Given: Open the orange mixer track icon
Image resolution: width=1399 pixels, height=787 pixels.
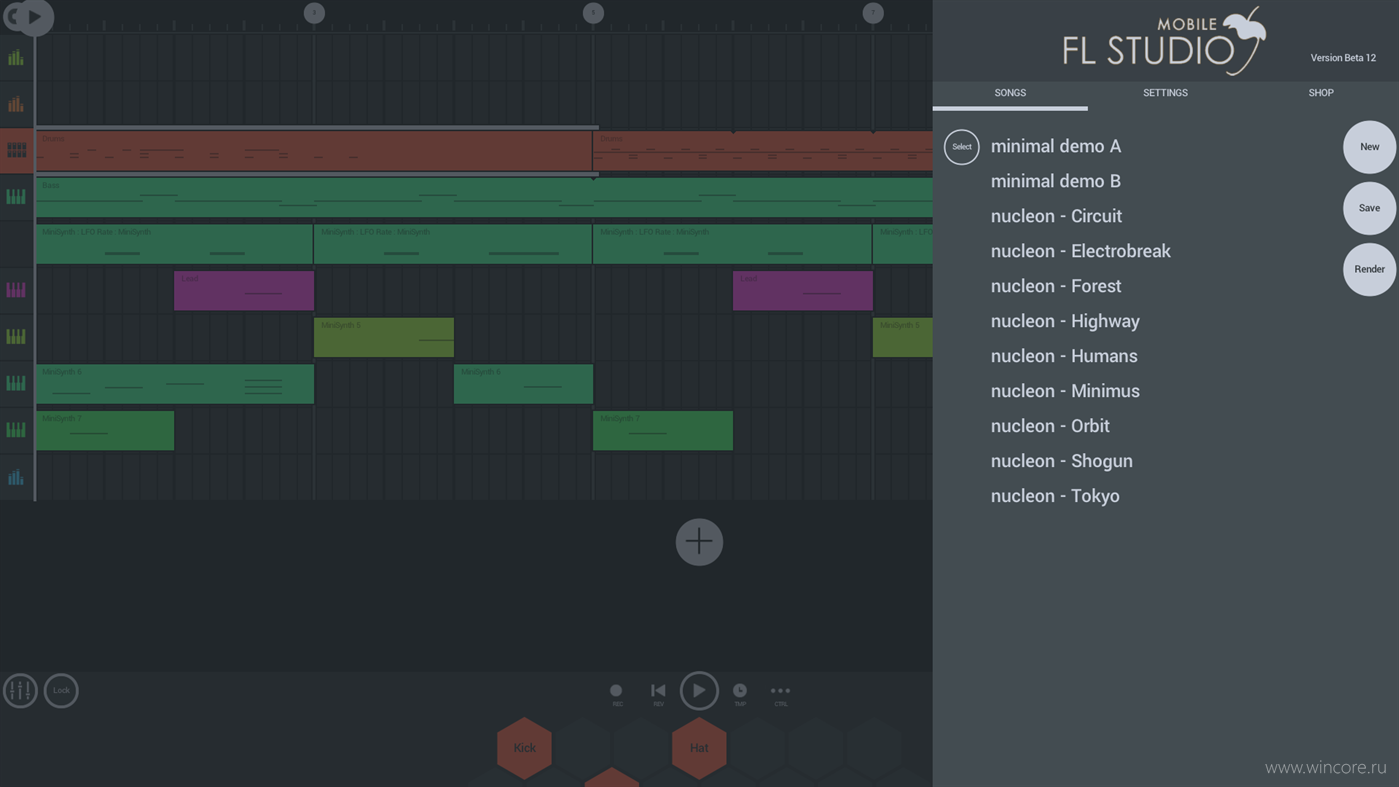Looking at the screenshot, I should (x=16, y=104).
